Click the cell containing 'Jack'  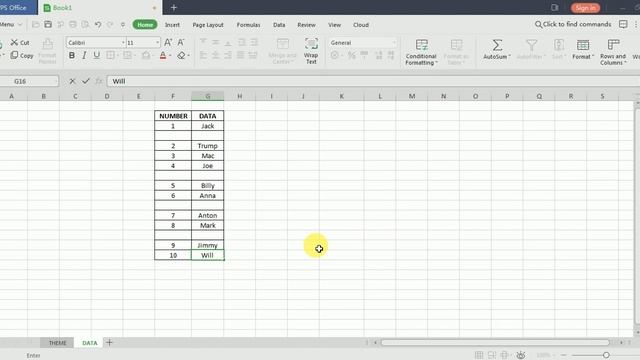[x=208, y=126]
